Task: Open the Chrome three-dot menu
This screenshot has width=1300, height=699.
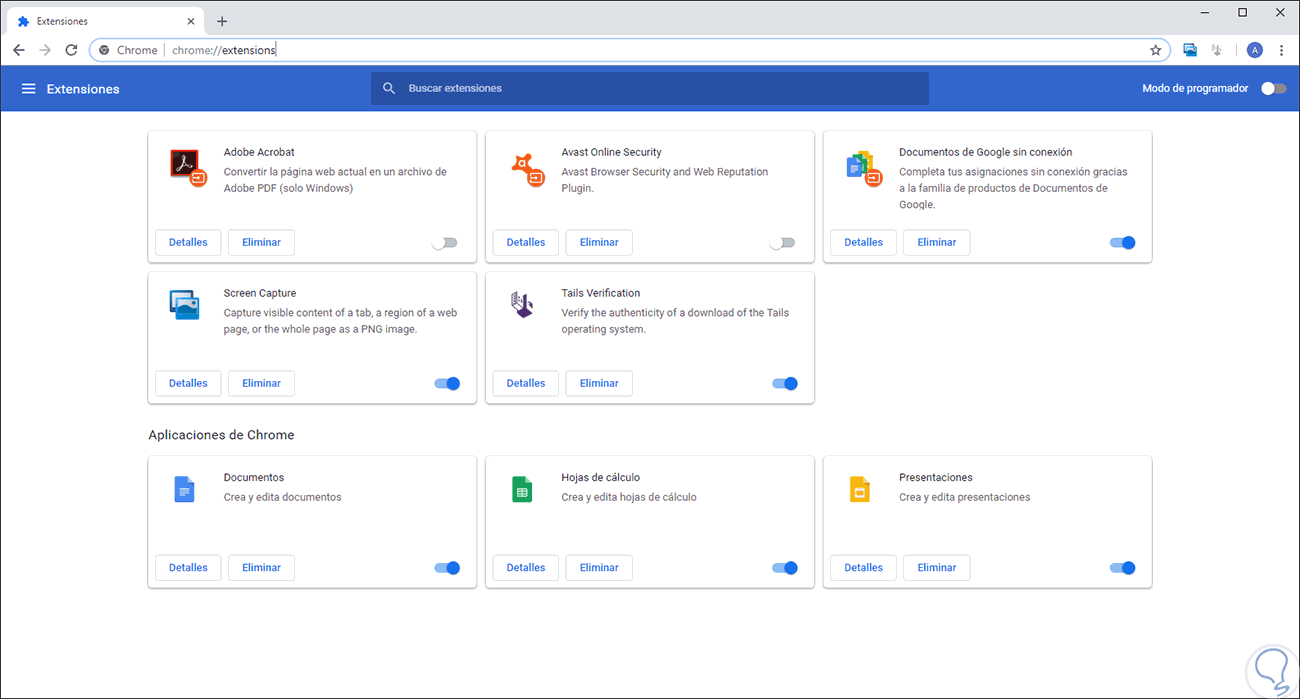Action: 1283,50
